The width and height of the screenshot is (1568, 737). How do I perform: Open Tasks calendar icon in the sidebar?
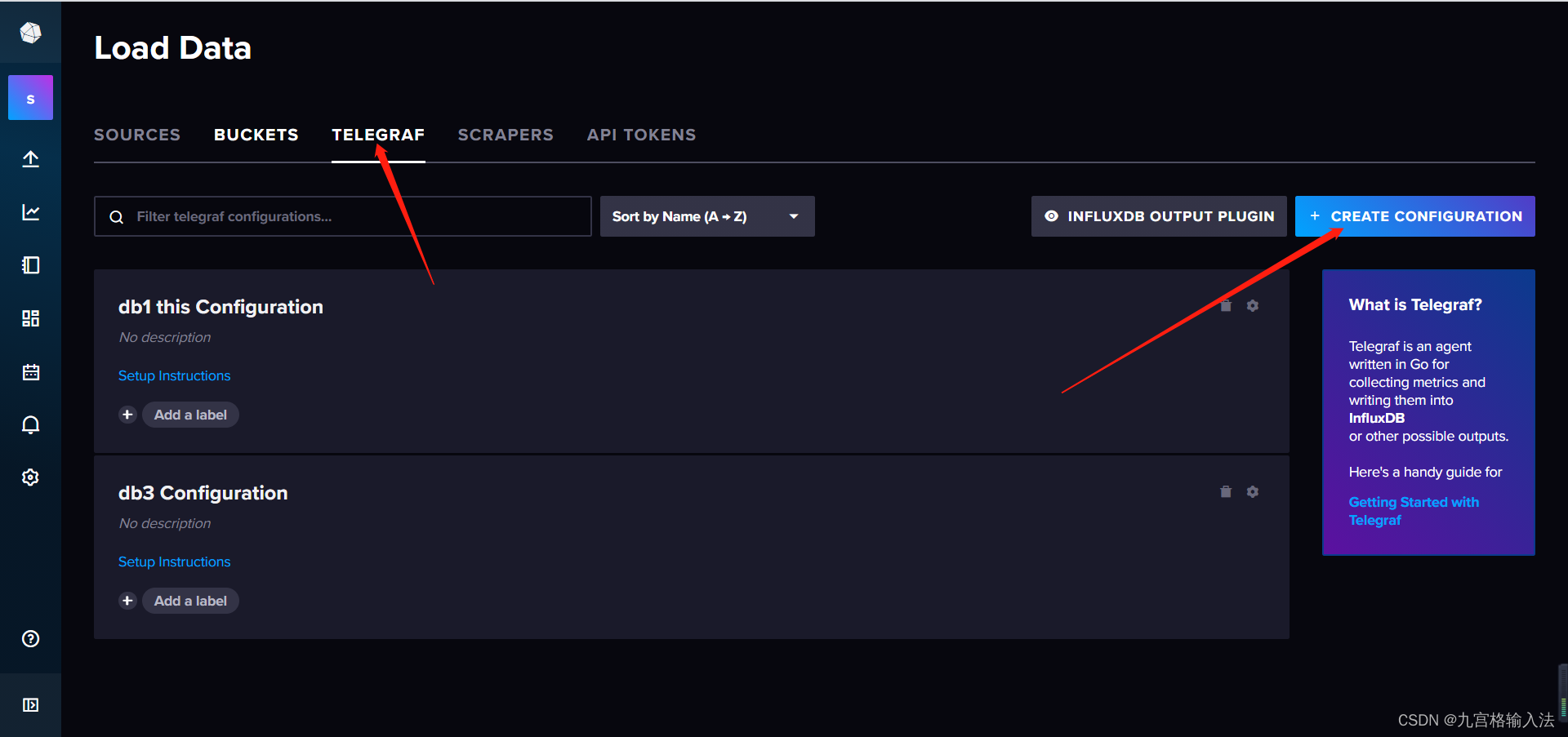pos(30,372)
